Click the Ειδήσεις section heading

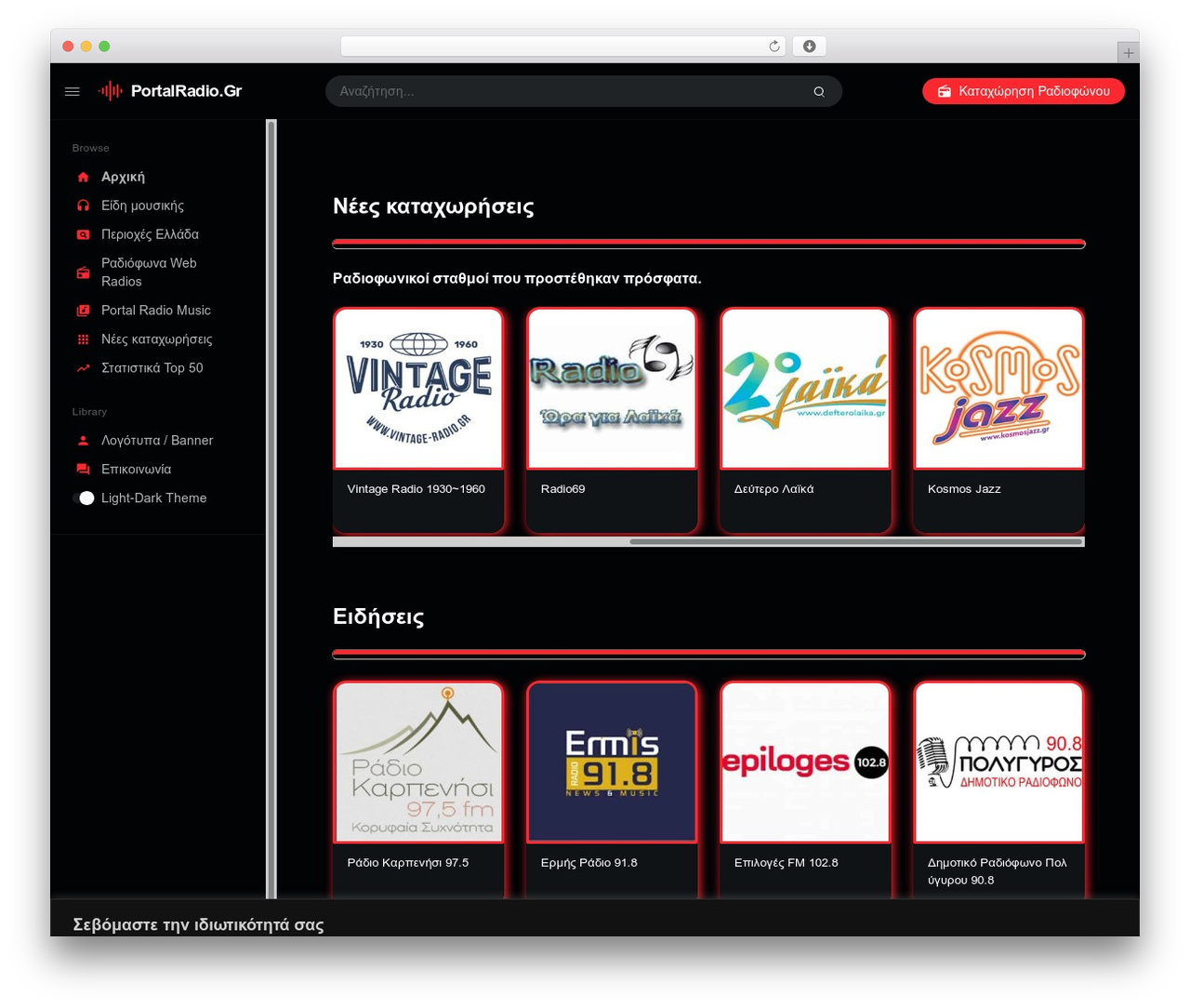(x=378, y=617)
